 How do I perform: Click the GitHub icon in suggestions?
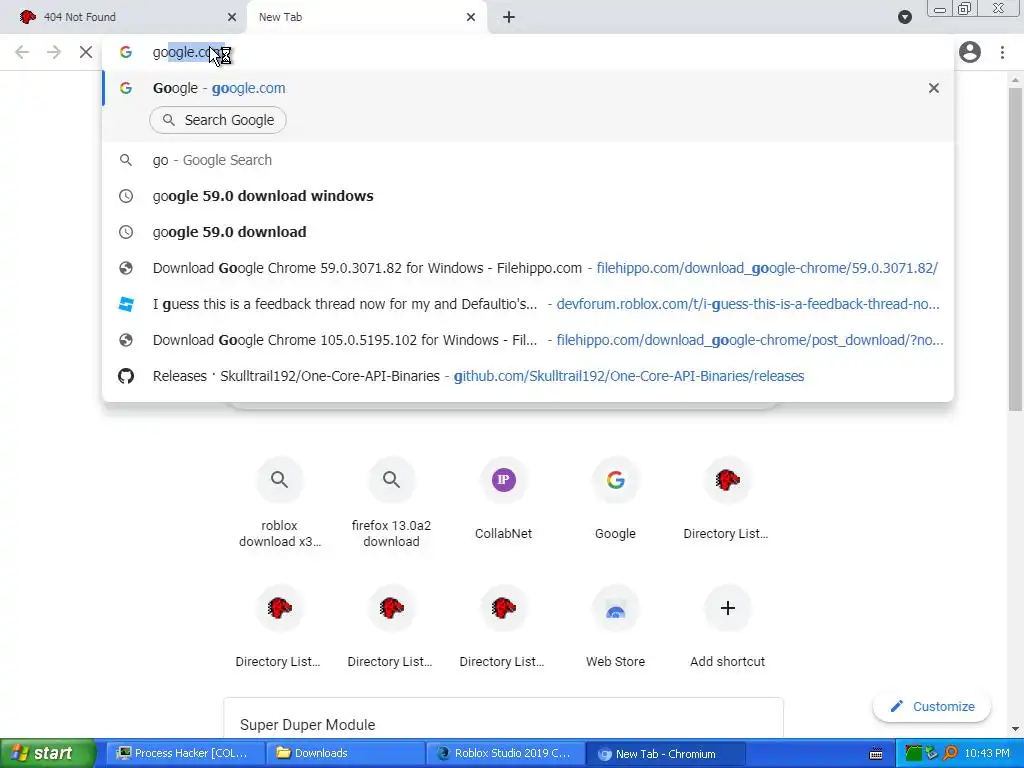pyautogui.click(x=126, y=376)
